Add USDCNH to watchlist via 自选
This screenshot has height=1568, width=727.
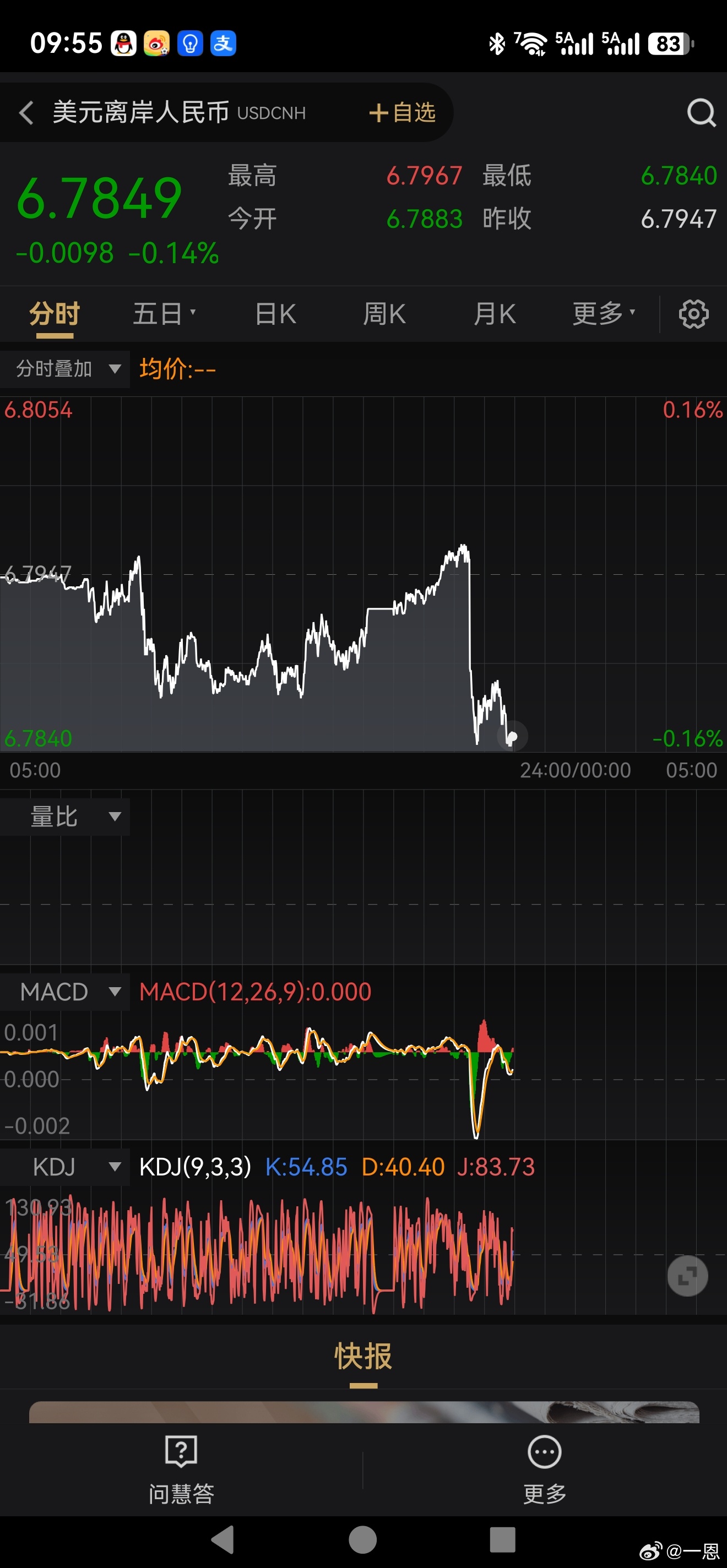click(402, 113)
